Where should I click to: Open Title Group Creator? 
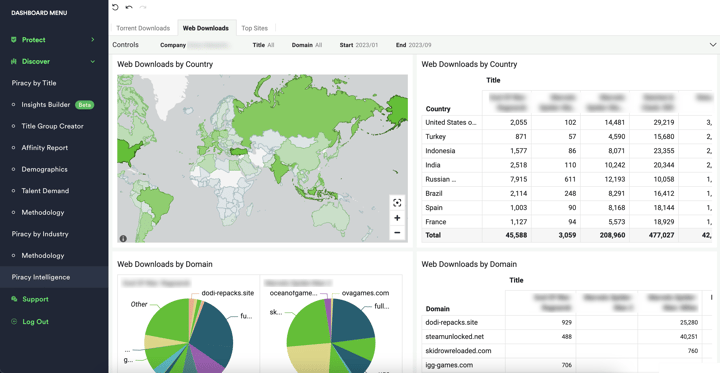coord(52,126)
